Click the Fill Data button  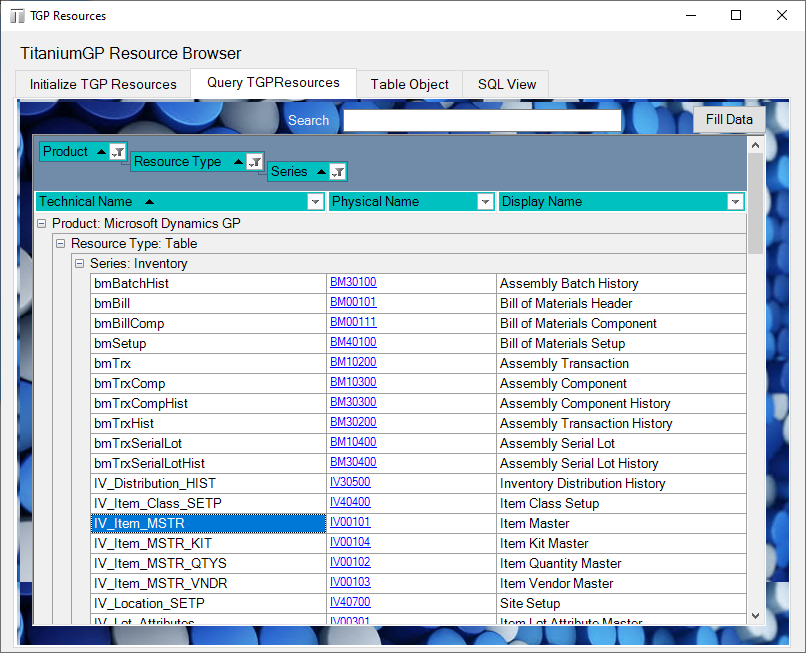729,119
